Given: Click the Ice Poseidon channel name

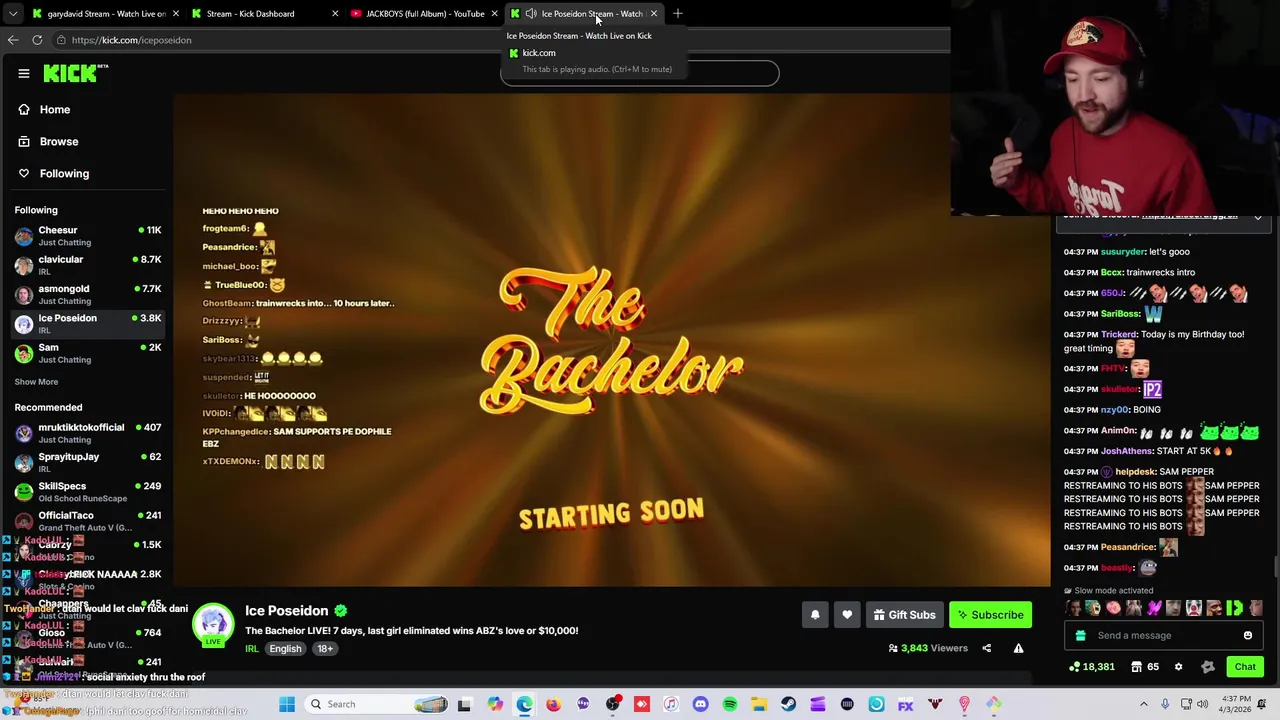Looking at the screenshot, I should [x=287, y=610].
